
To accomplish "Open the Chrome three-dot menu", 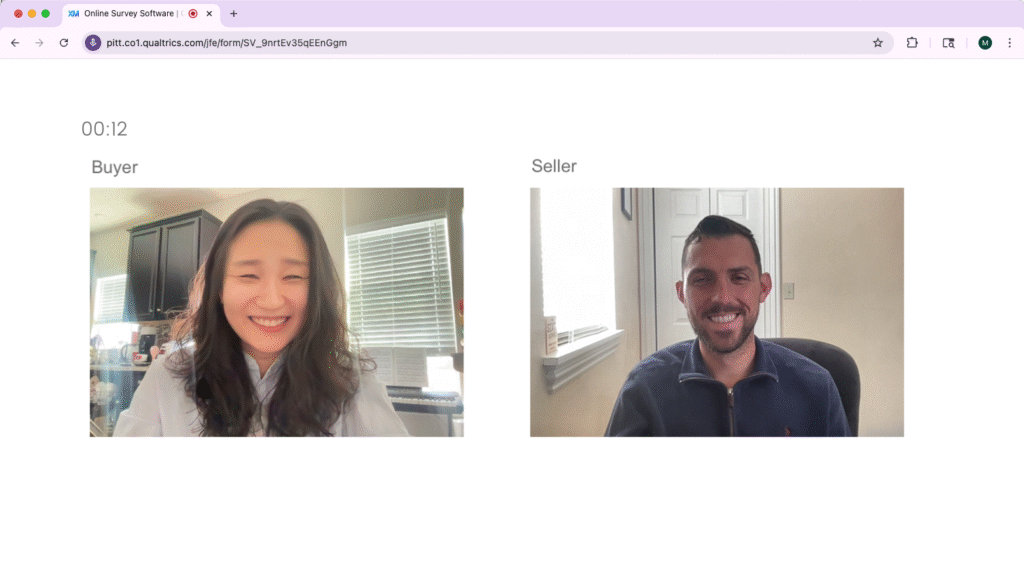I will (1009, 43).
